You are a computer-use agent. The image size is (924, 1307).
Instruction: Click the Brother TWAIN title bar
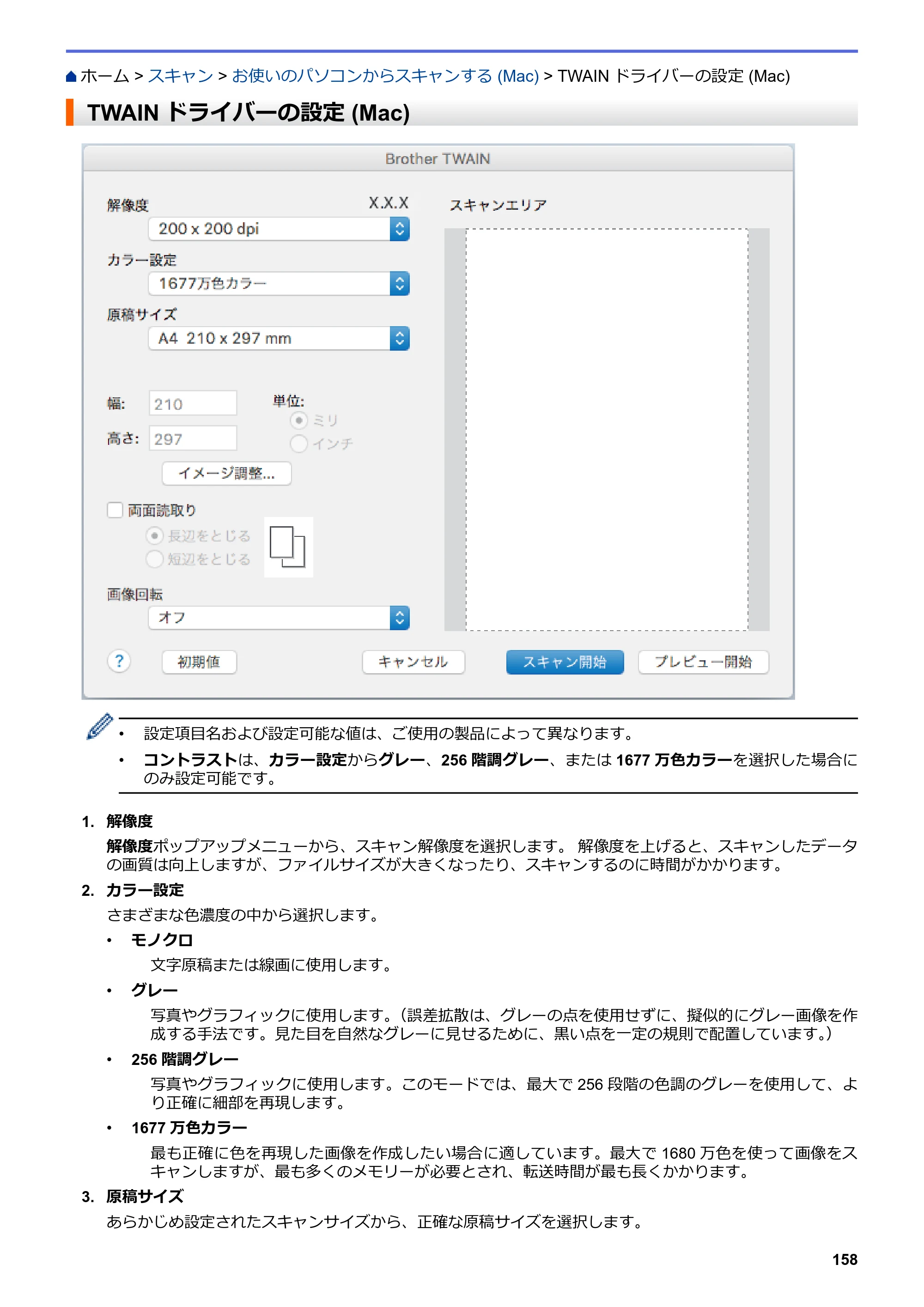[438, 159]
